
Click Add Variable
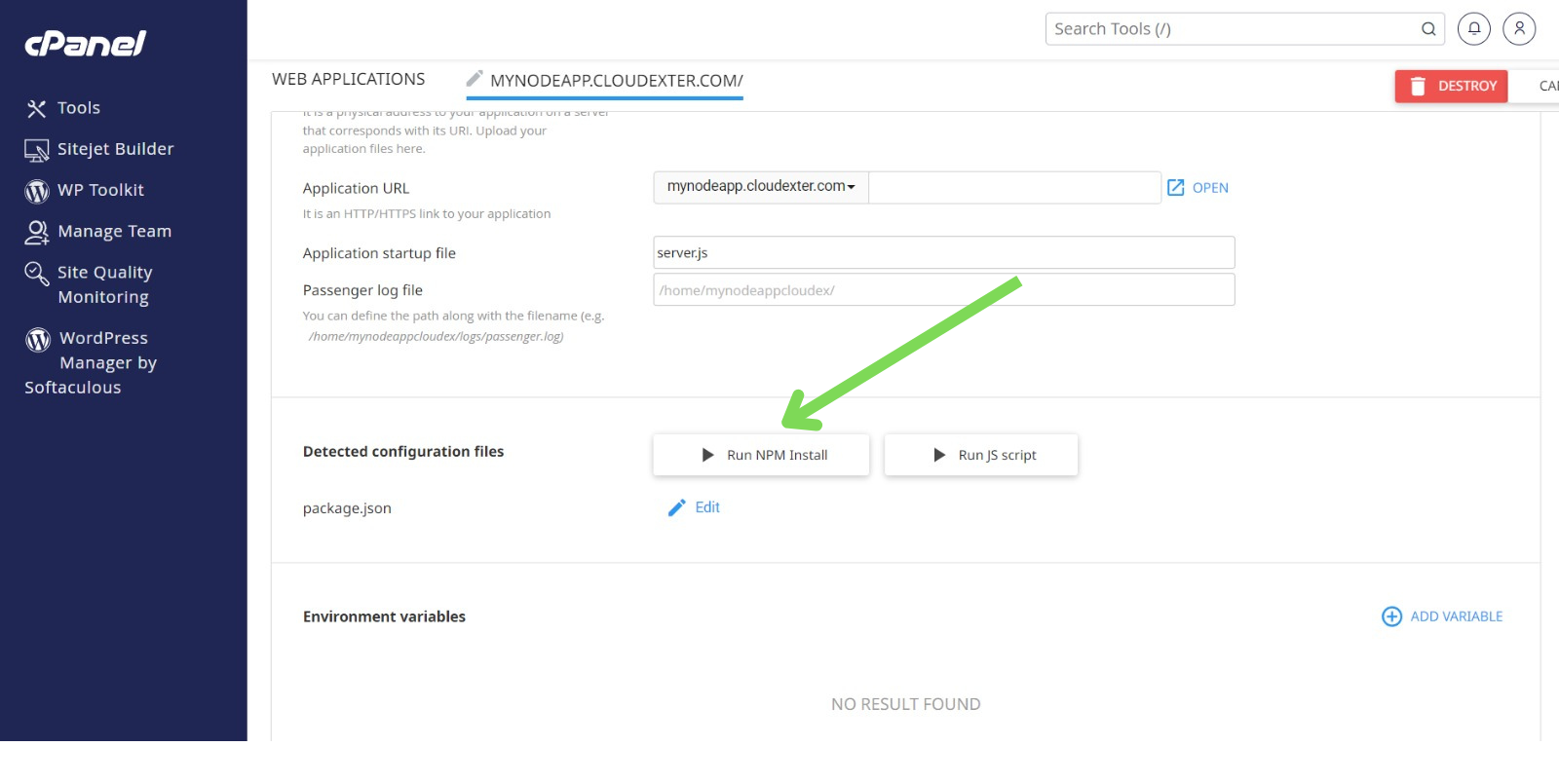(1442, 616)
